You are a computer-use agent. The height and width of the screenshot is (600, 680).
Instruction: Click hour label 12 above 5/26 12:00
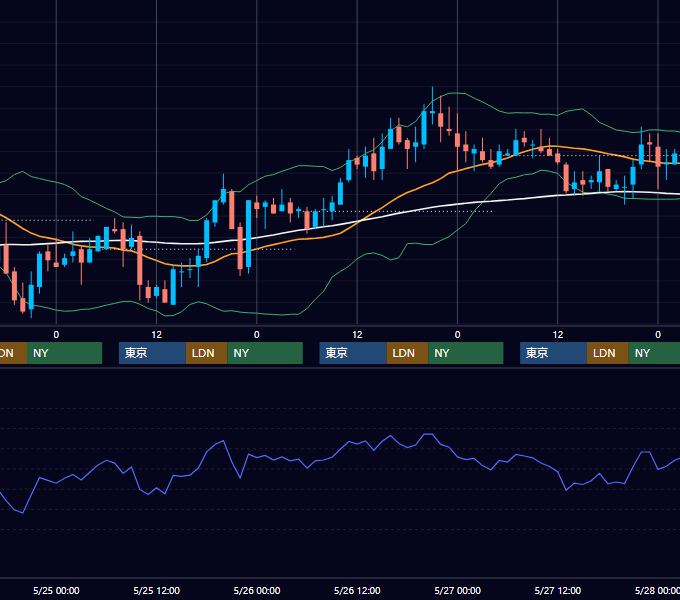(357, 335)
